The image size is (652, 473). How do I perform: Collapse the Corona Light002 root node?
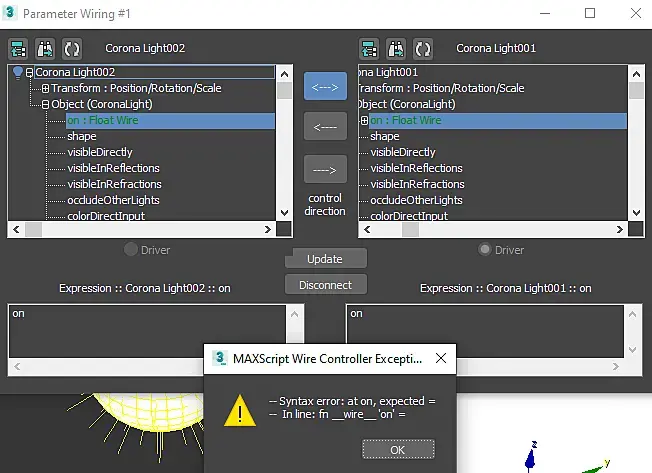tap(29, 73)
